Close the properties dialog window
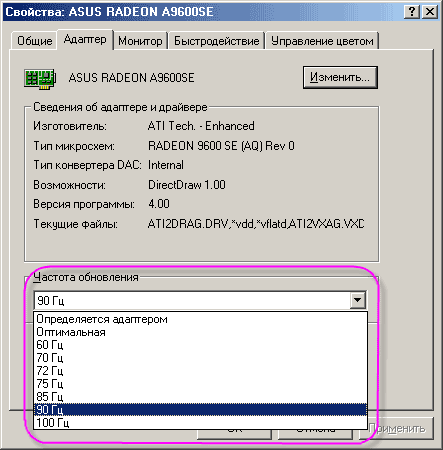The width and height of the screenshot is (443, 450). click(430, 12)
